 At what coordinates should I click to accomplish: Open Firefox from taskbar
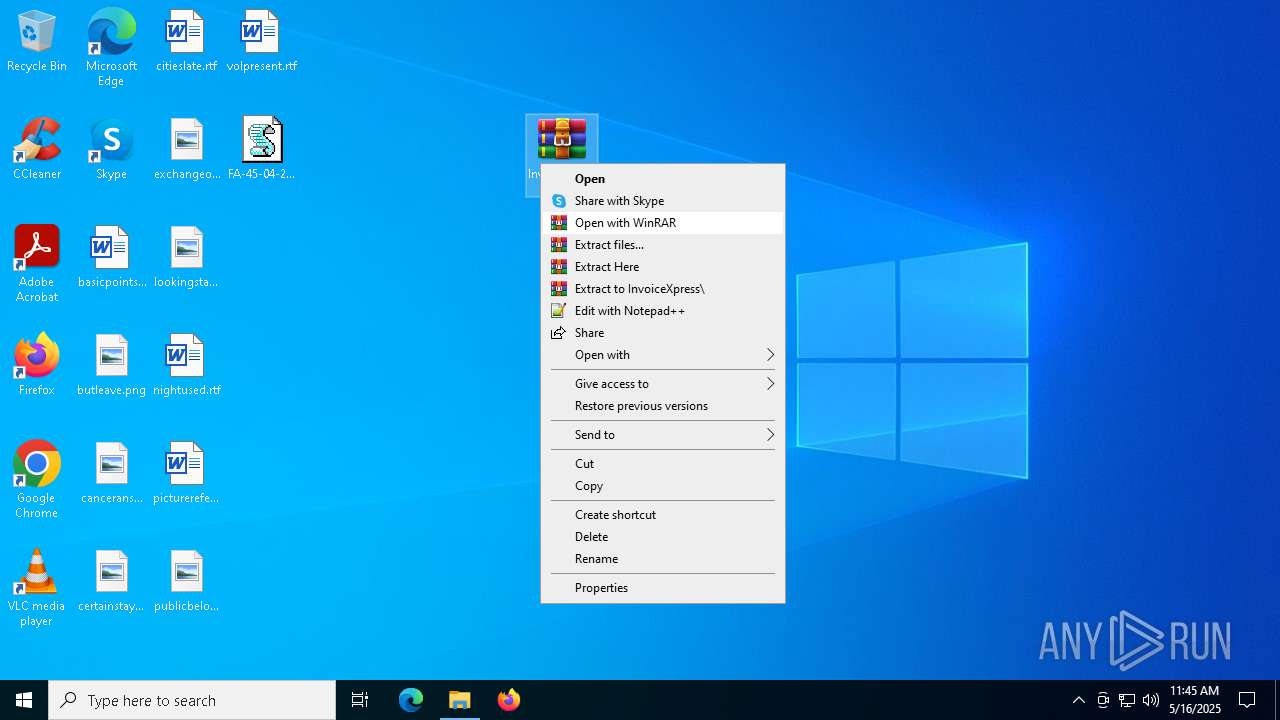[x=509, y=700]
